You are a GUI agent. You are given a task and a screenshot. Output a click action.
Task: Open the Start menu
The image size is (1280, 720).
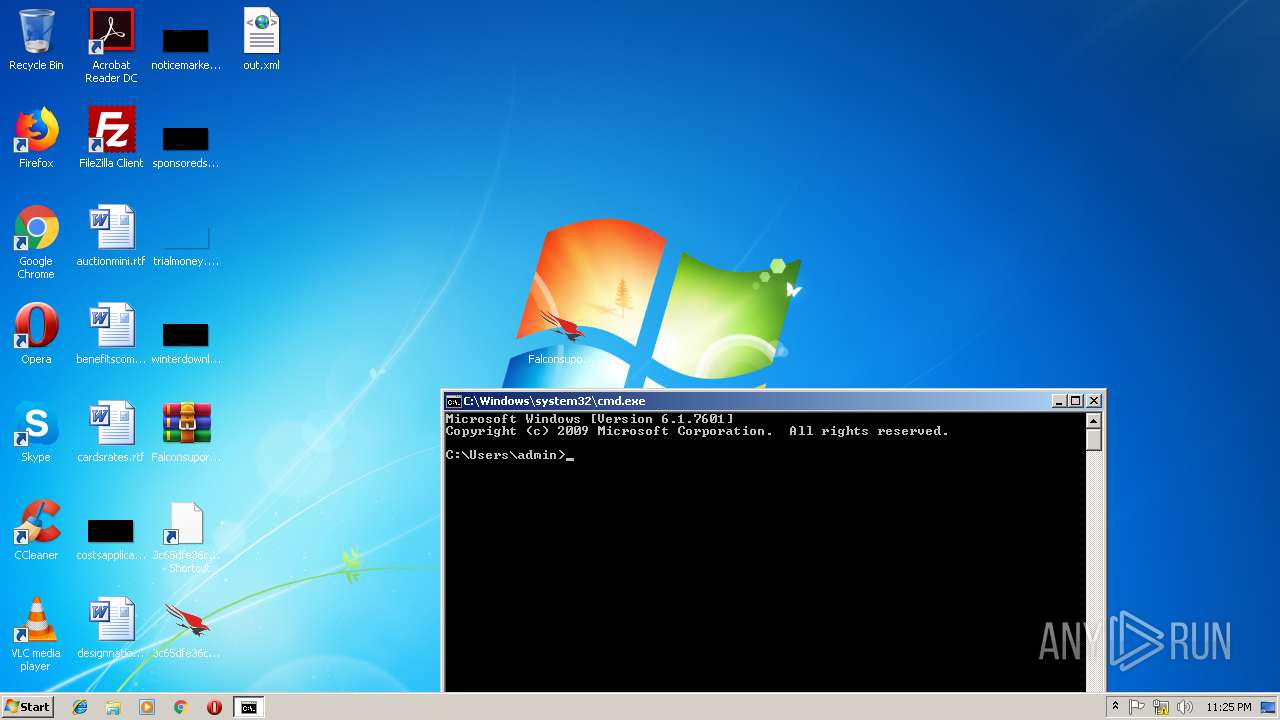click(x=27, y=706)
